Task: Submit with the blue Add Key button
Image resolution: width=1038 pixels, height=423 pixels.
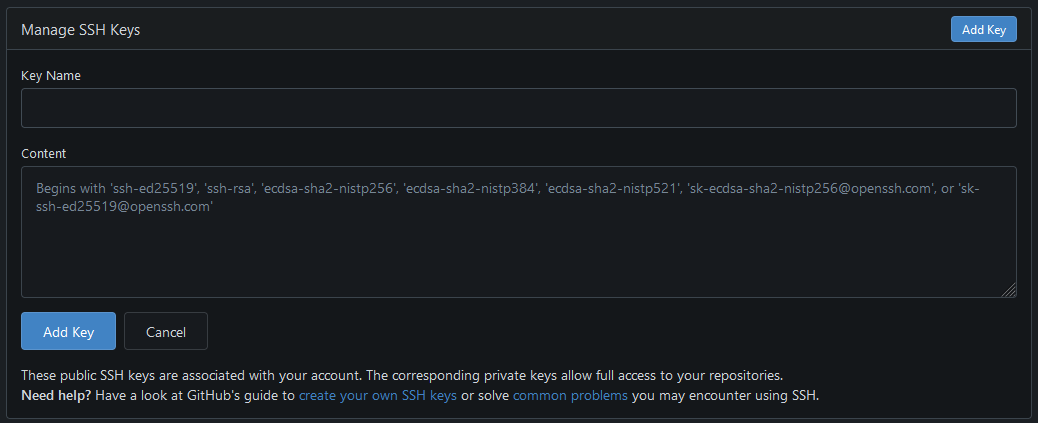Action: 69,331
